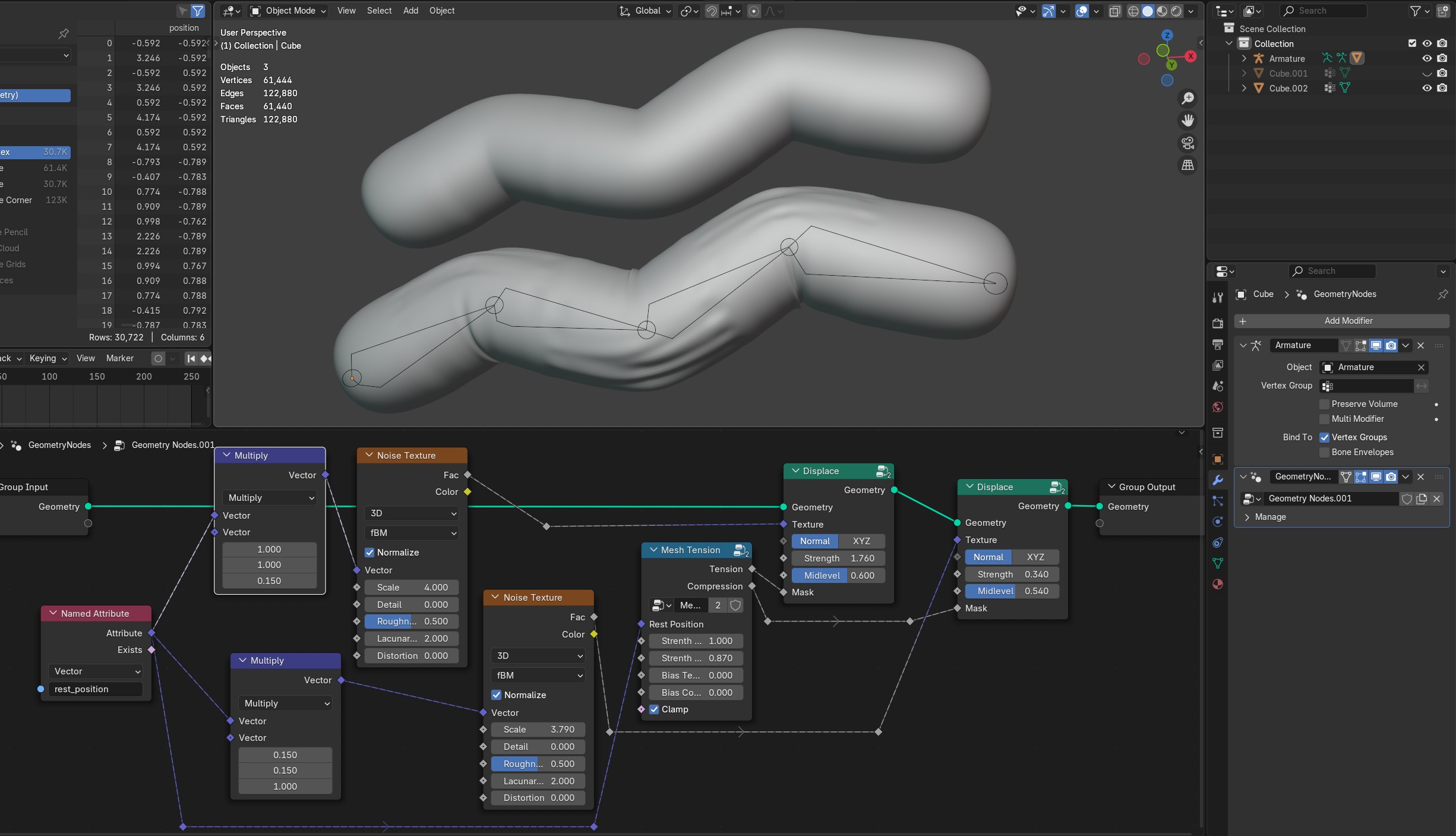Click the viewport zoom magnifier icon

click(1187, 98)
